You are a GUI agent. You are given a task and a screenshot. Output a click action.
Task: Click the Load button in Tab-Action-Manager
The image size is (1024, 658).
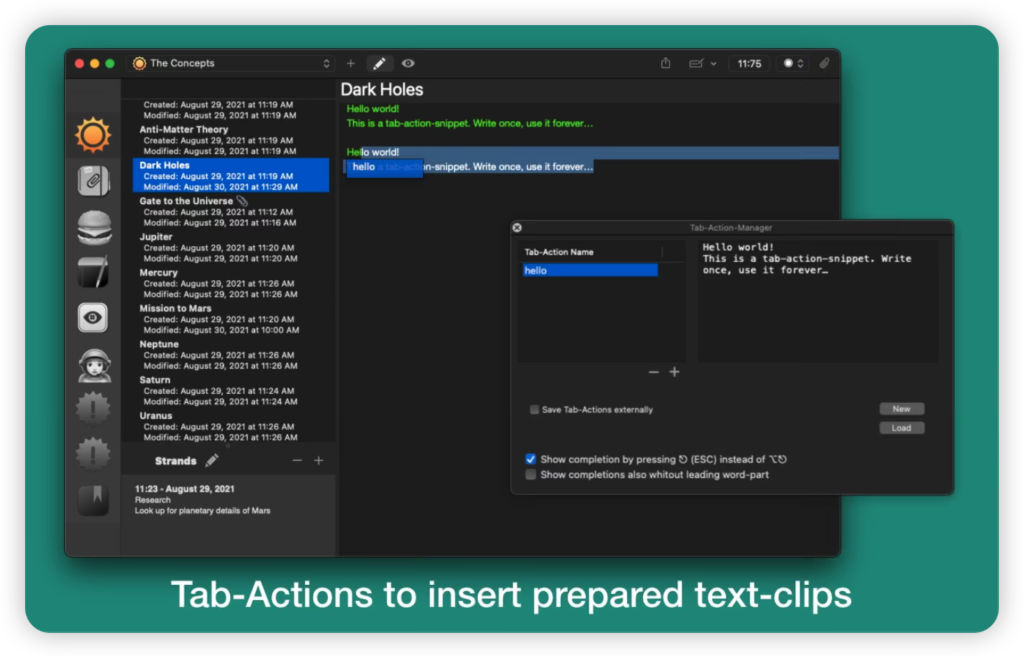pos(901,428)
